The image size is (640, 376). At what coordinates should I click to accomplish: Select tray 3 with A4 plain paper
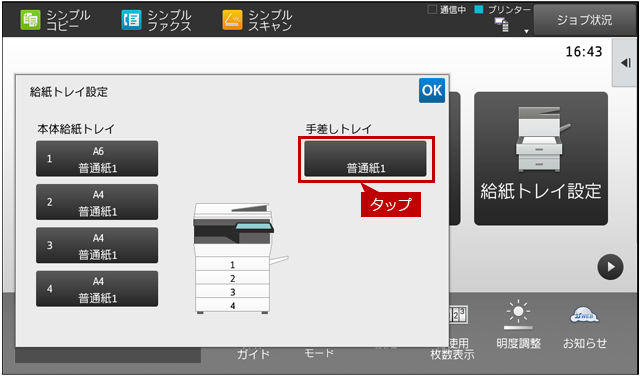click(97, 245)
